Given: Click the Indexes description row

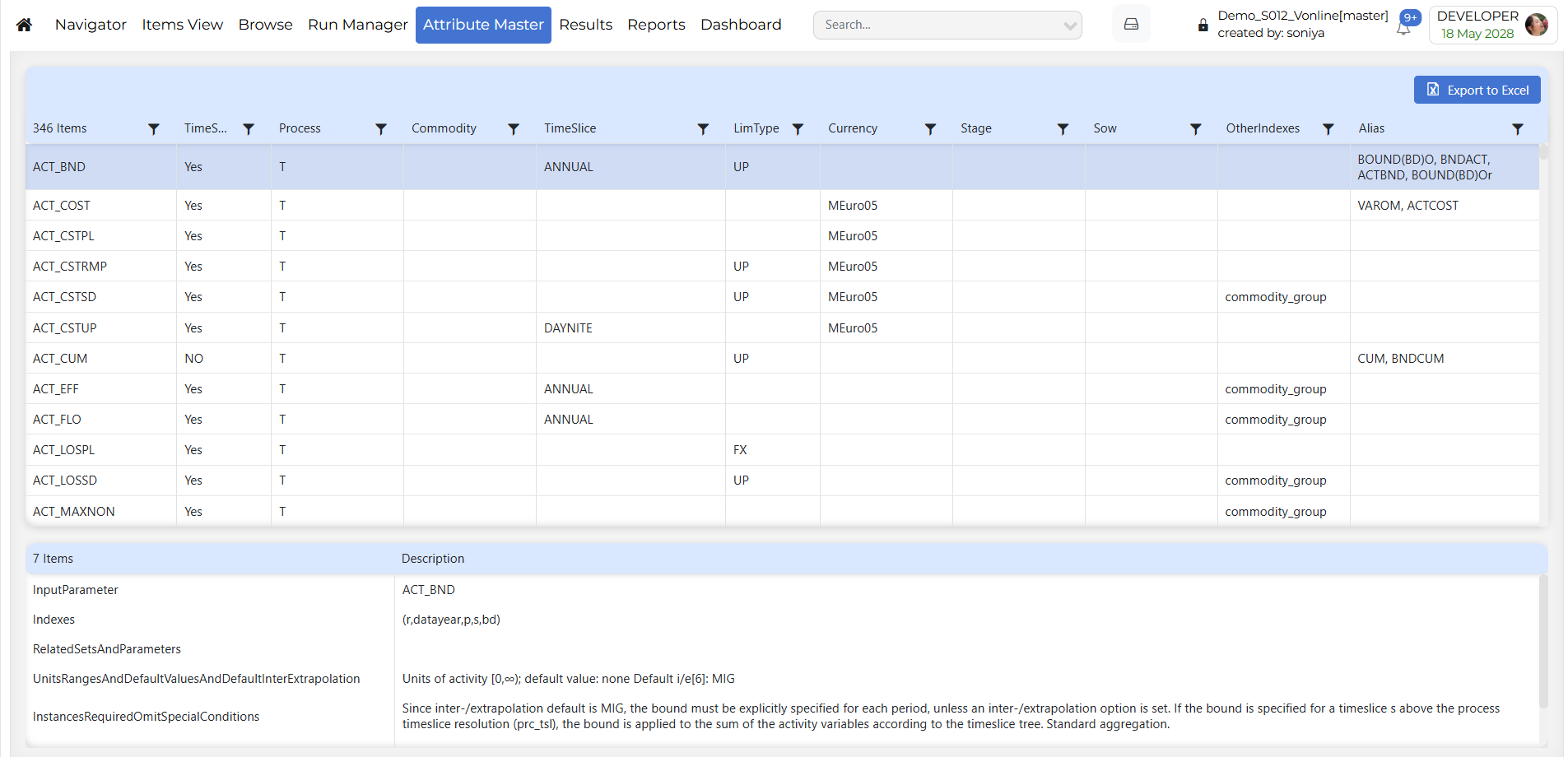Looking at the screenshot, I should click(782, 620).
